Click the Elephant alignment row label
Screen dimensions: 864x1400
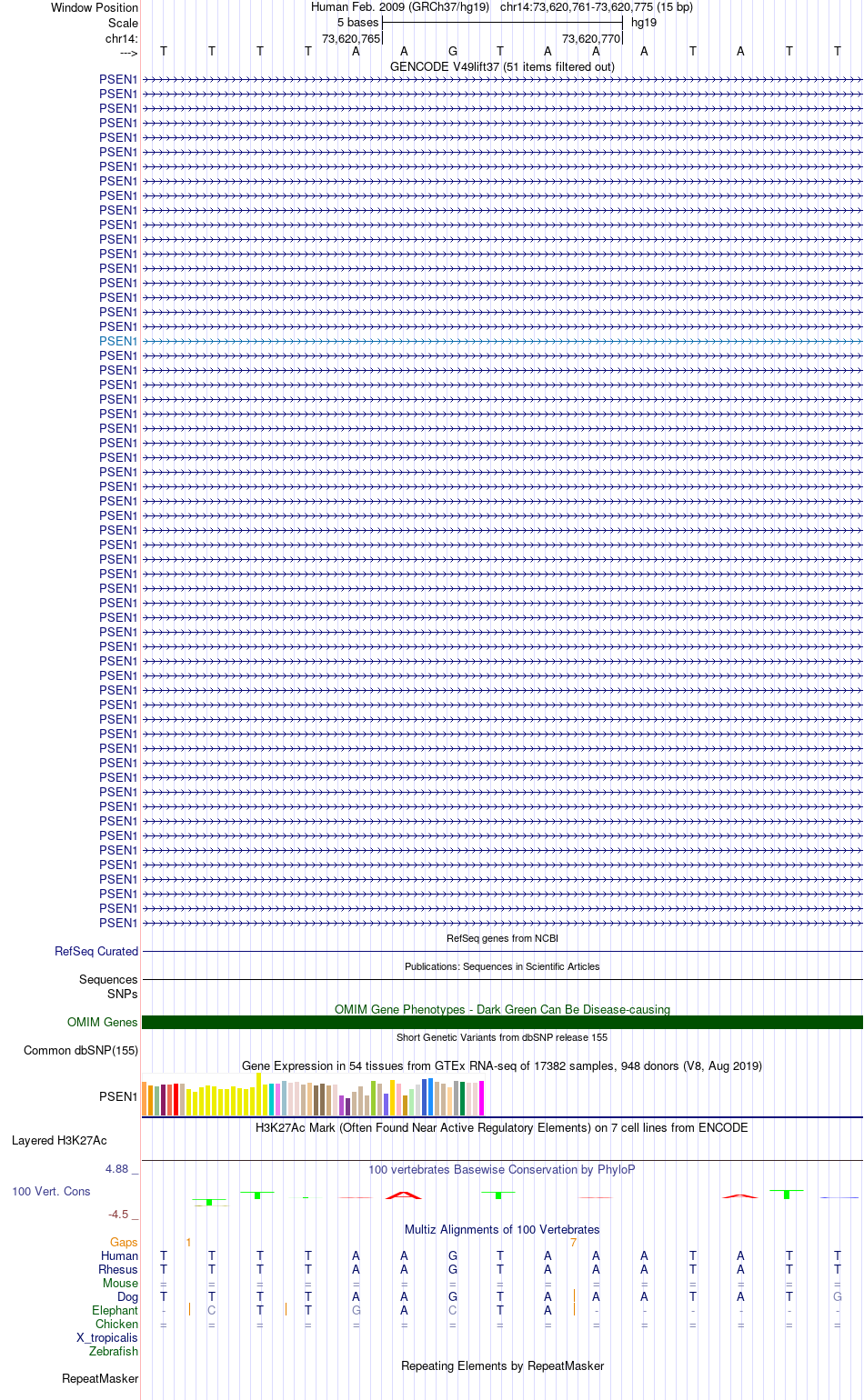click(x=115, y=1311)
